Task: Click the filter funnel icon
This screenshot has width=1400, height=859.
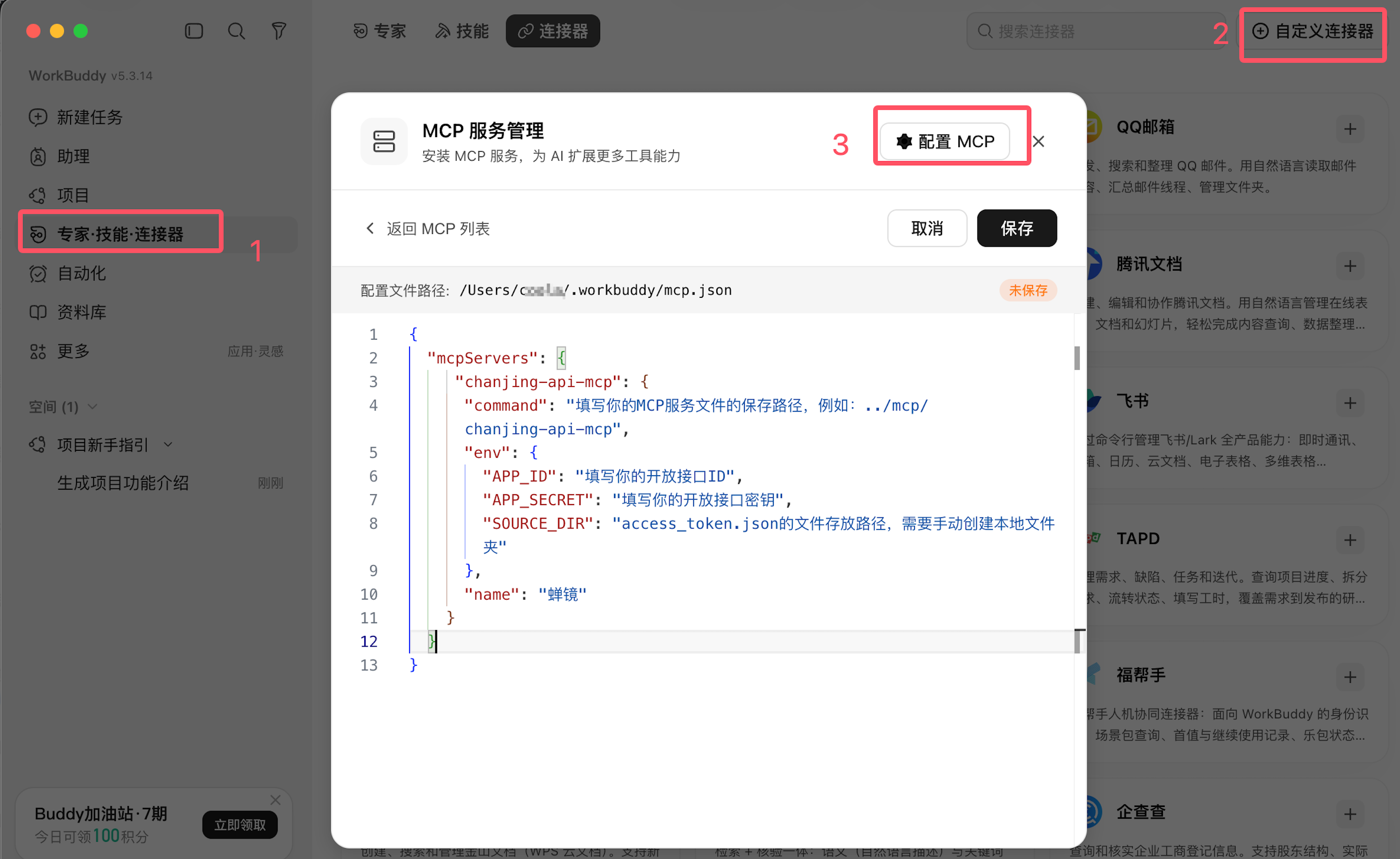Action: [278, 31]
